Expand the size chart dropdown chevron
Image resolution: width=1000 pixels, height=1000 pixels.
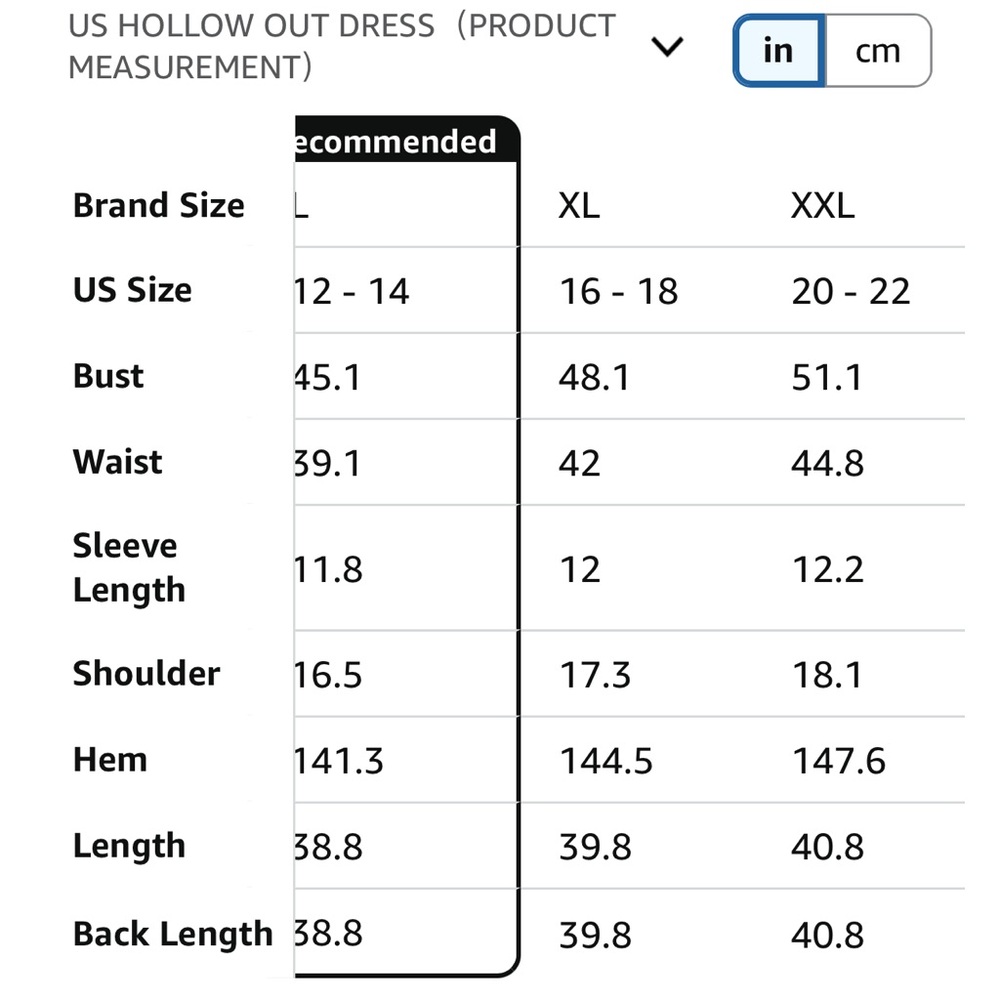tap(667, 47)
